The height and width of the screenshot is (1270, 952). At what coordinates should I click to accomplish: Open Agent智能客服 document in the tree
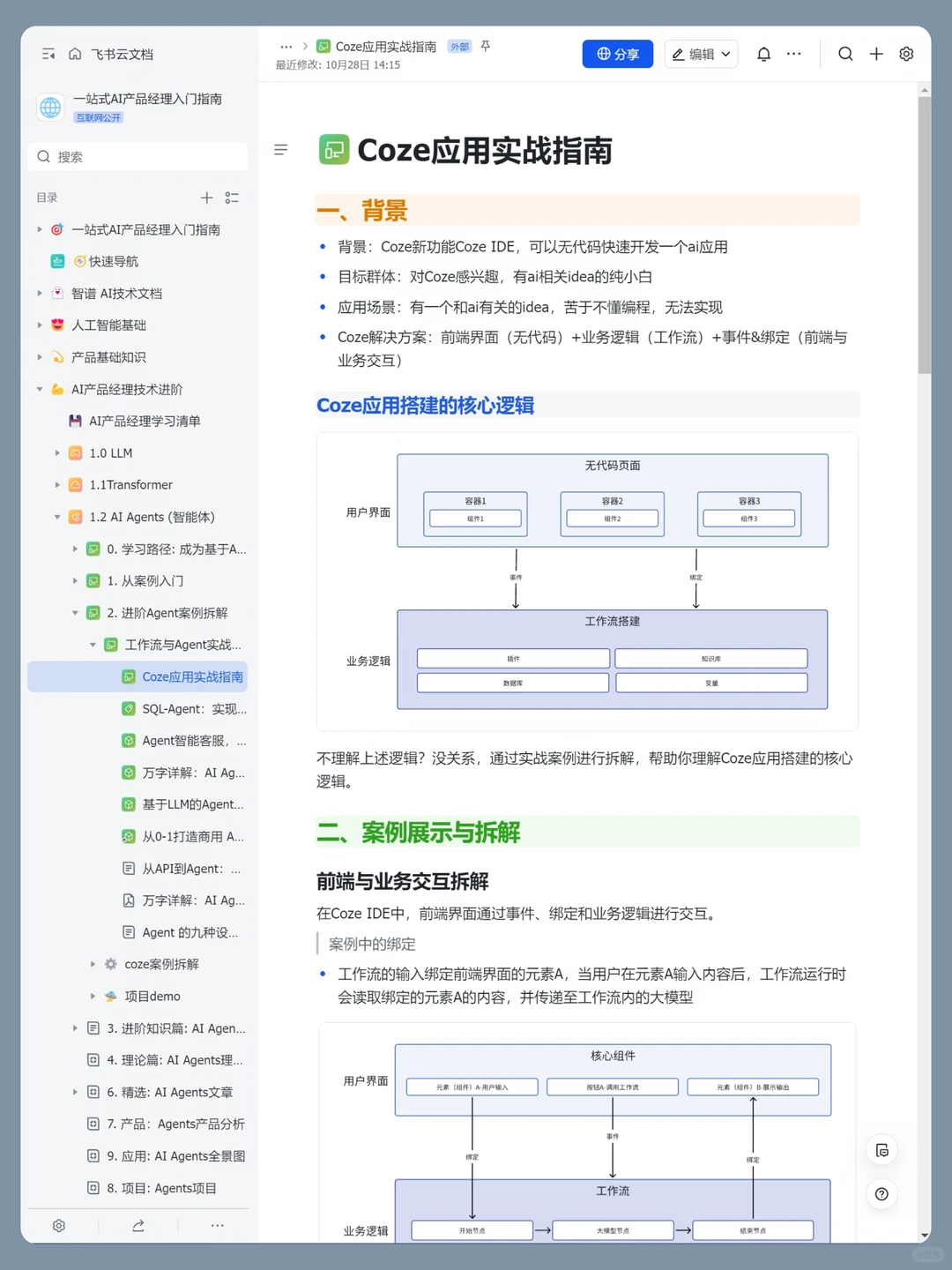coord(194,741)
